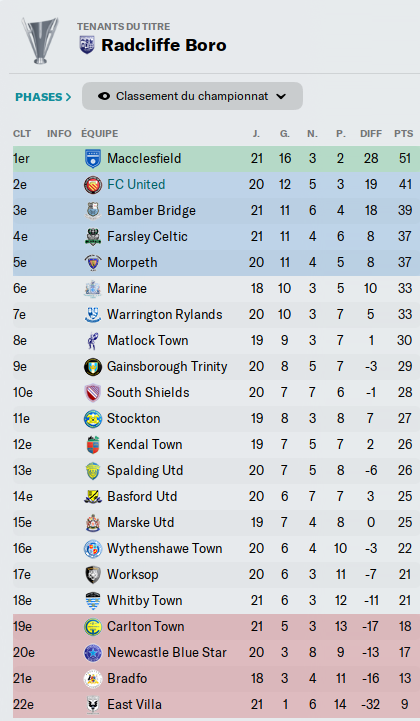Click the Macclesfield club badge icon

[x=93, y=159]
